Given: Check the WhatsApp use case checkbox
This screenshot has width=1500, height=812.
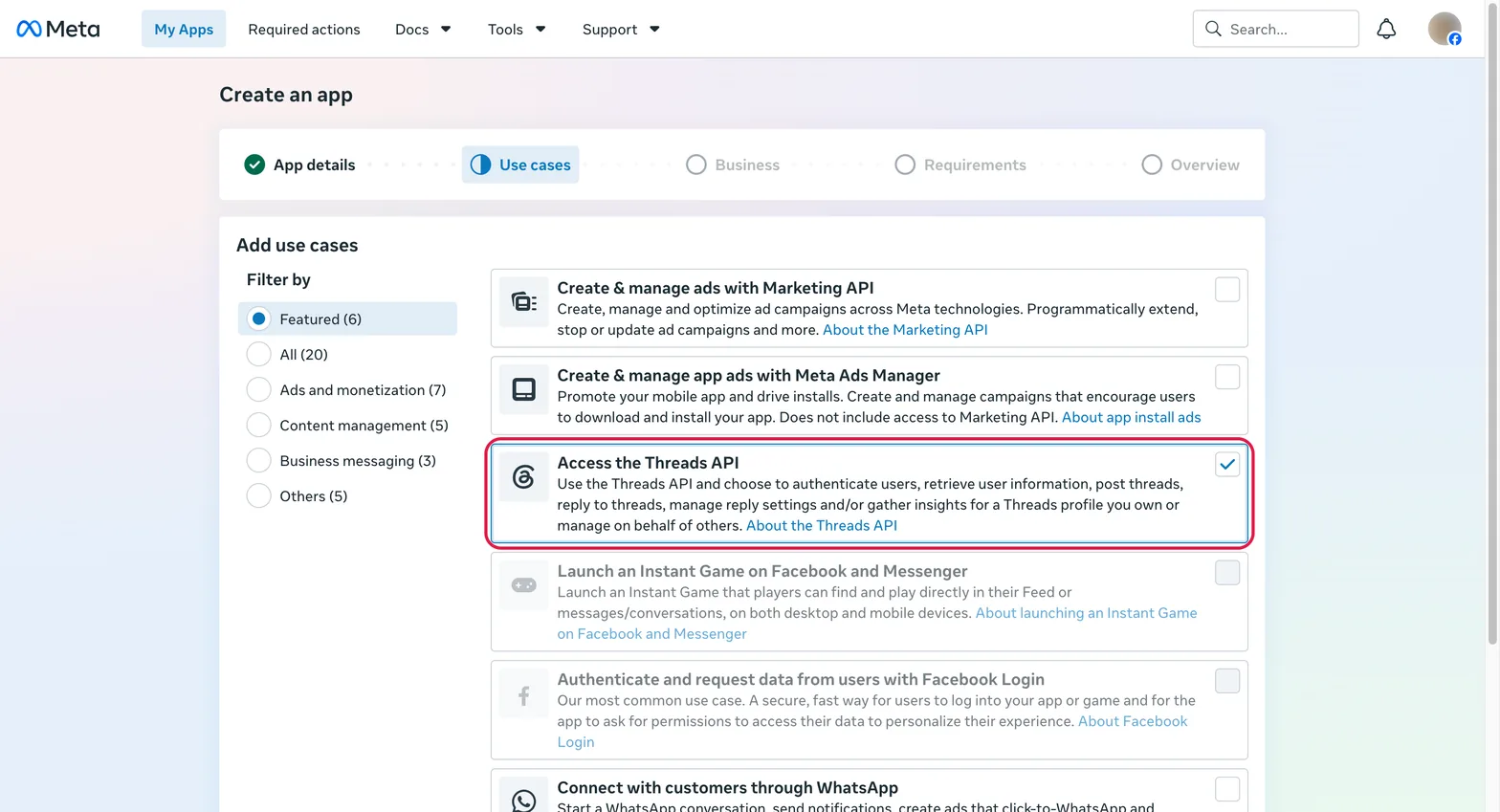Looking at the screenshot, I should [1227, 789].
